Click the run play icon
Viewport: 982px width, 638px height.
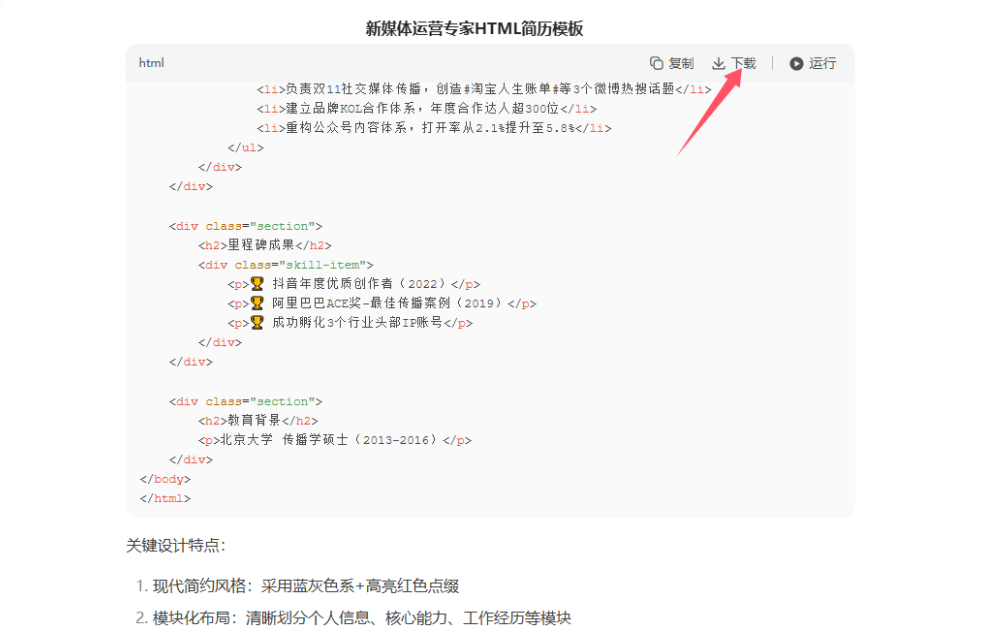[x=796, y=63]
